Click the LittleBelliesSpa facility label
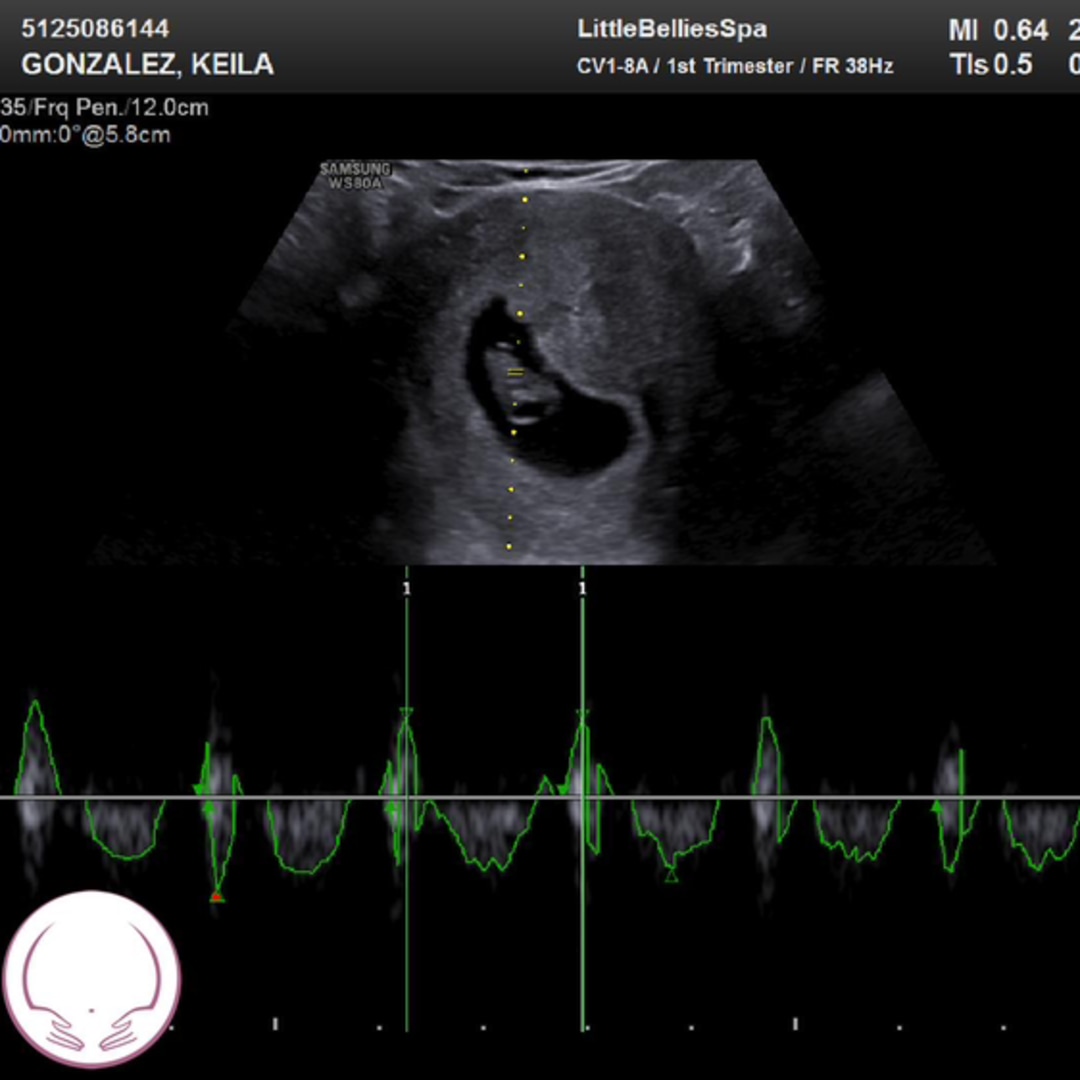 coord(672,29)
